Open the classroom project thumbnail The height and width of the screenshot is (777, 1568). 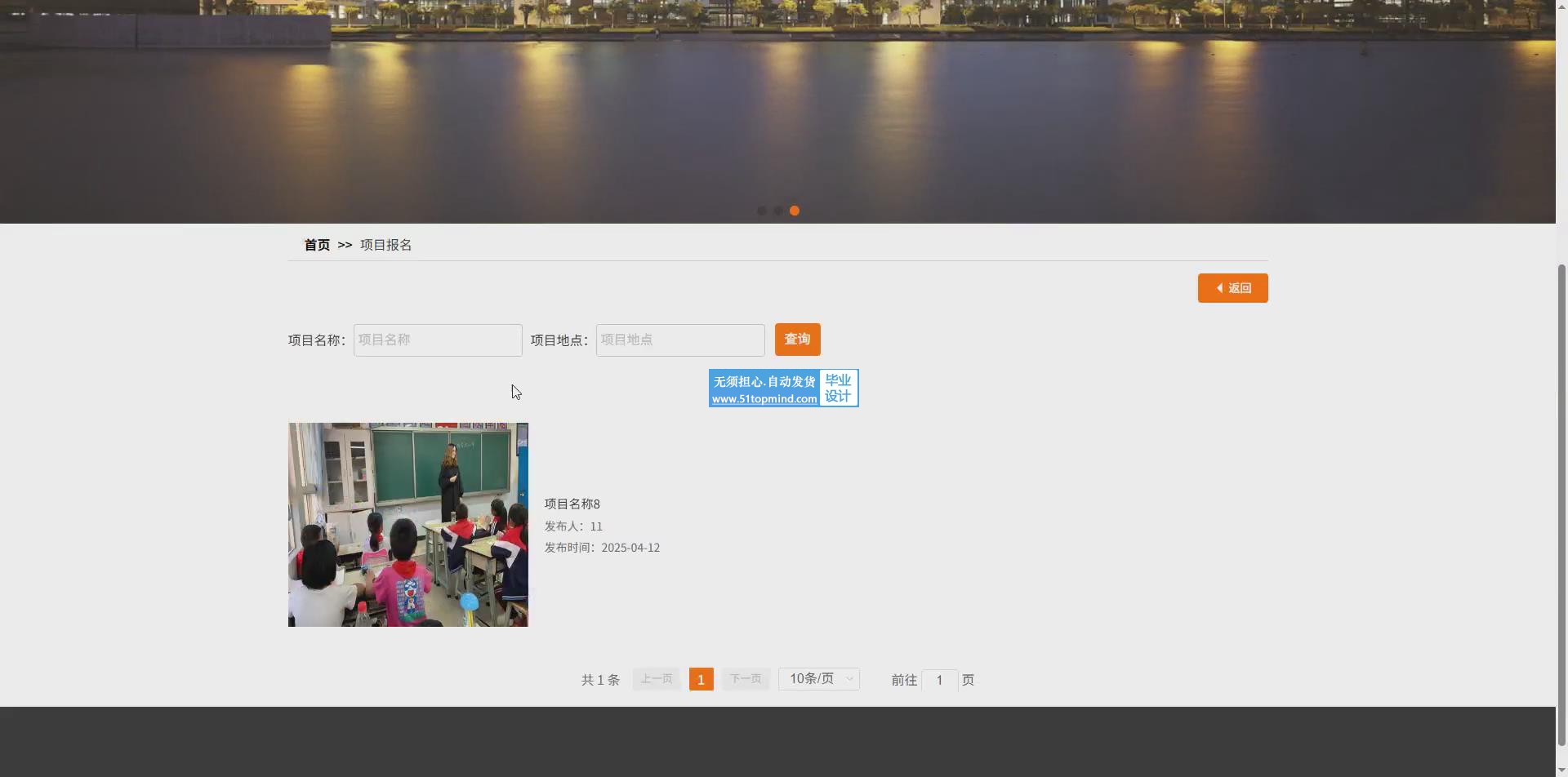pyautogui.click(x=408, y=525)
